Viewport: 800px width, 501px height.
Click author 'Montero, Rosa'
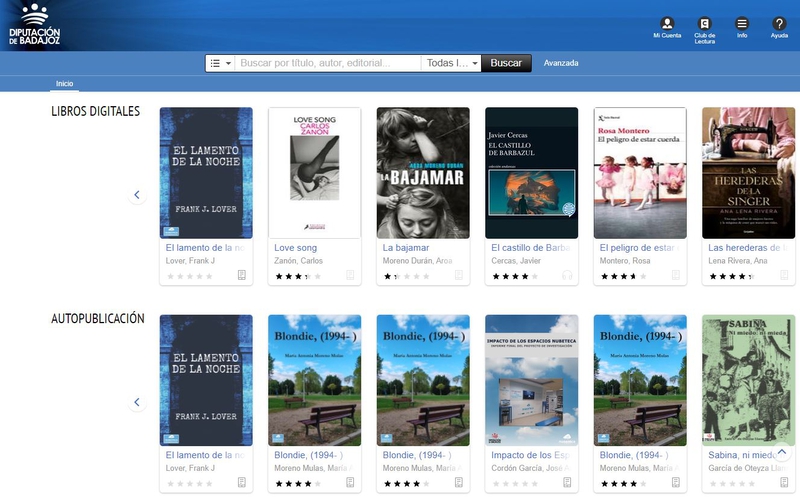(624, 261)
